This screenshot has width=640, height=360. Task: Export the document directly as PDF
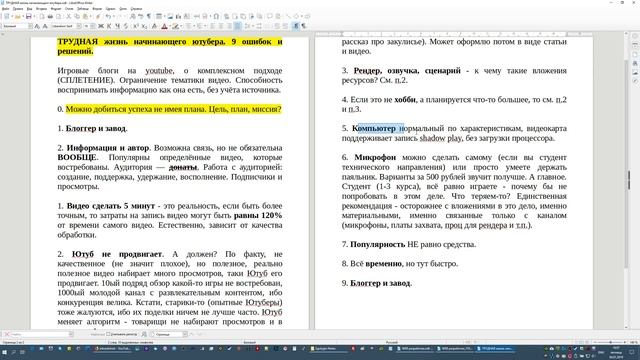point(42,16)
